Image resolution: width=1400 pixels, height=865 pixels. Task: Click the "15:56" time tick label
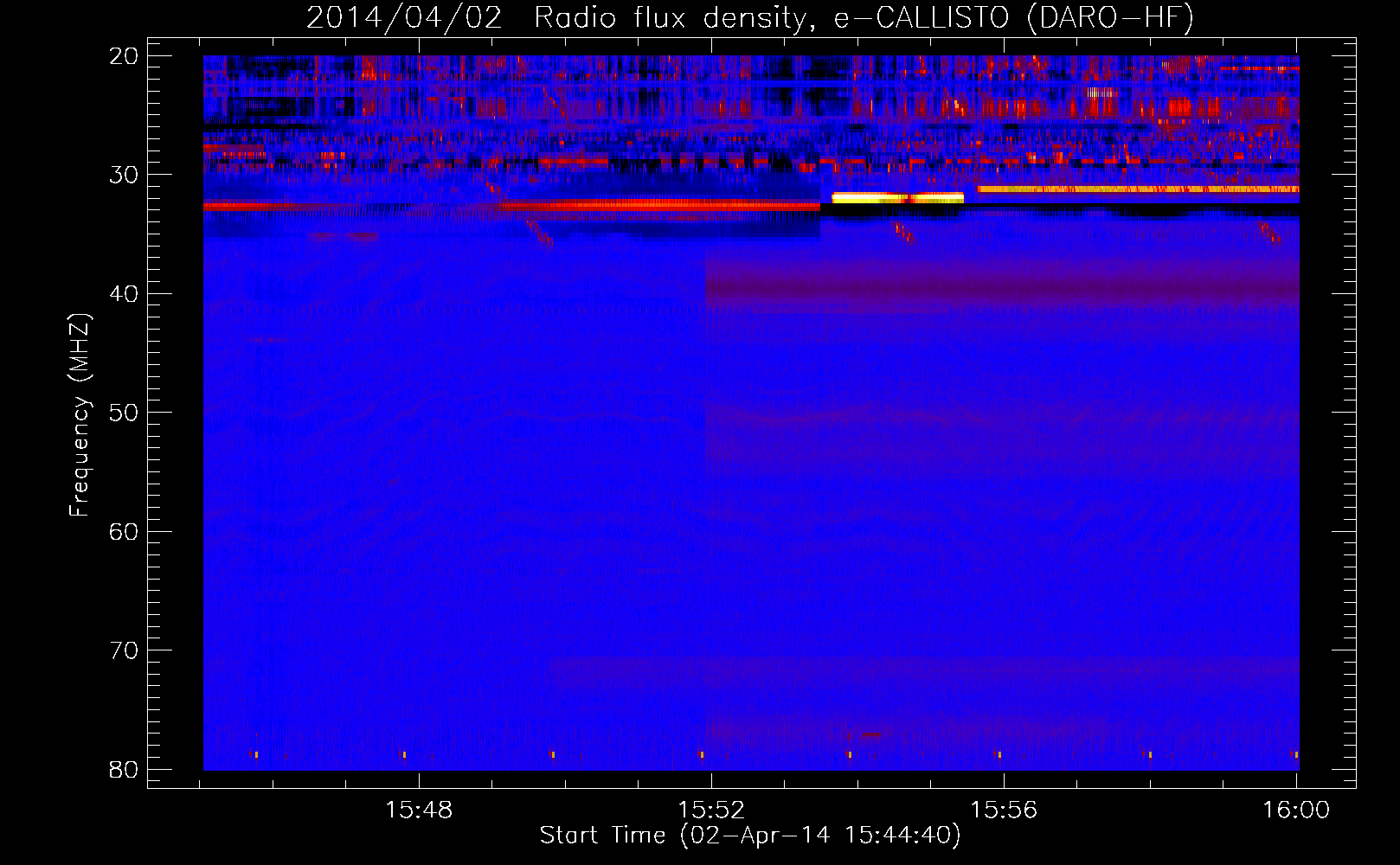tap(1004, 811)
